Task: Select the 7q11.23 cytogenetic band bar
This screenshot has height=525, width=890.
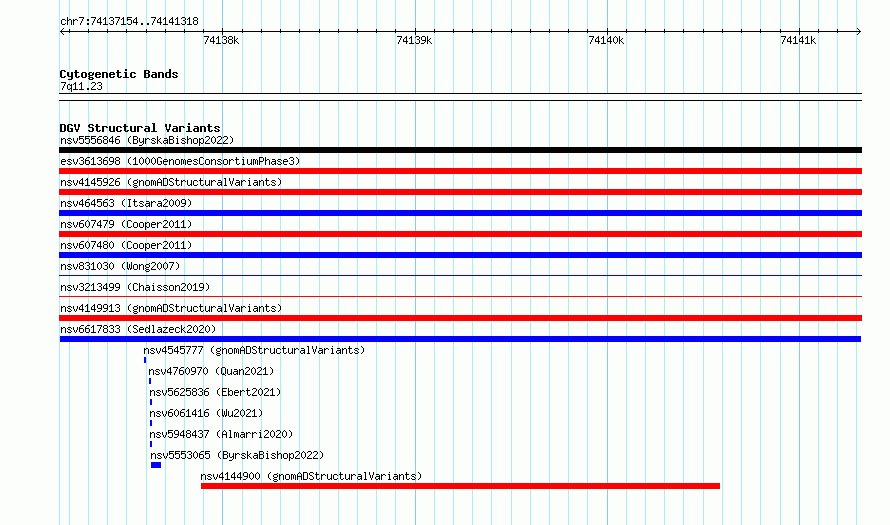Action: pyautogui.click(x=460, y=97)
